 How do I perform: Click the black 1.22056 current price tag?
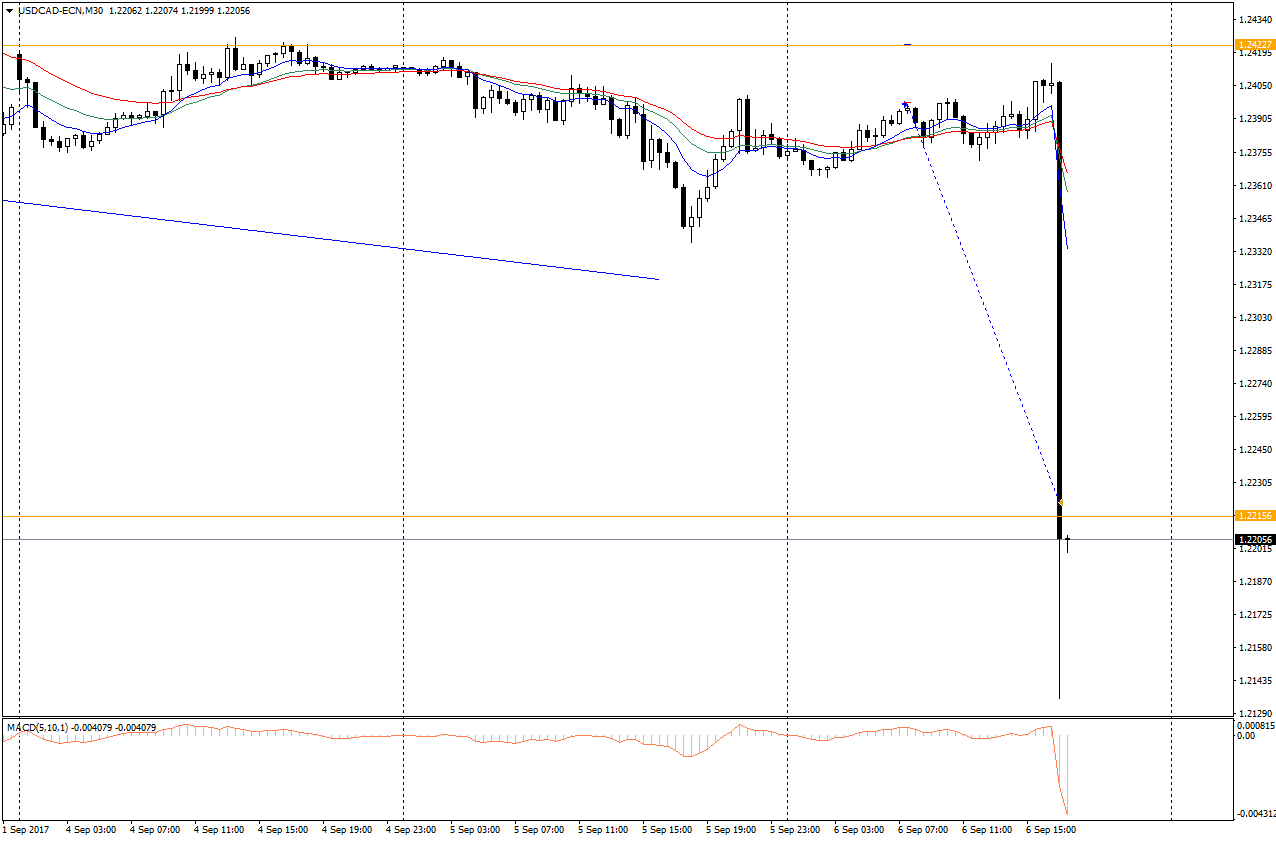(1255, 539)
